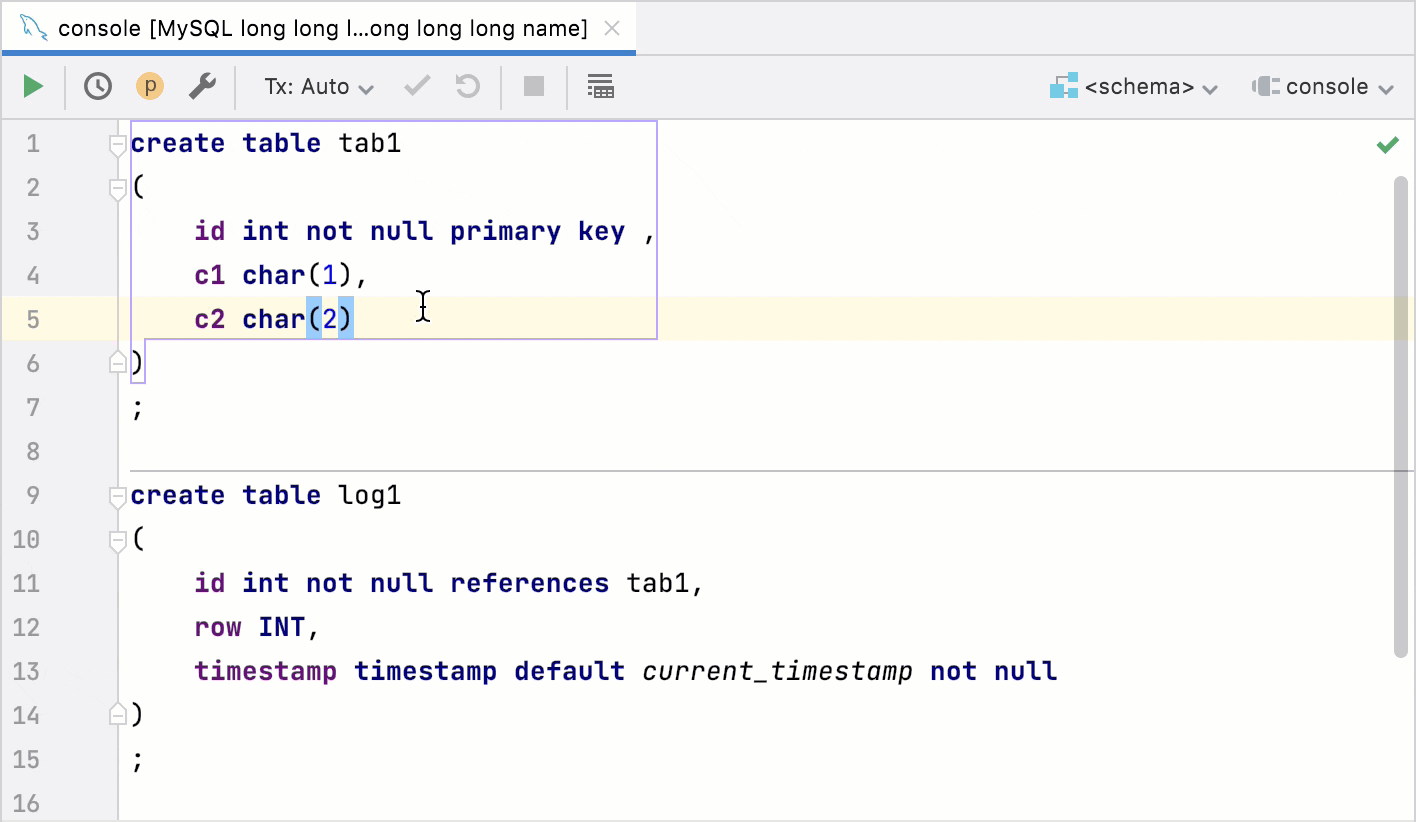Click the Stop query square icon
This screenshot has width=1416, height=822.
532,86
